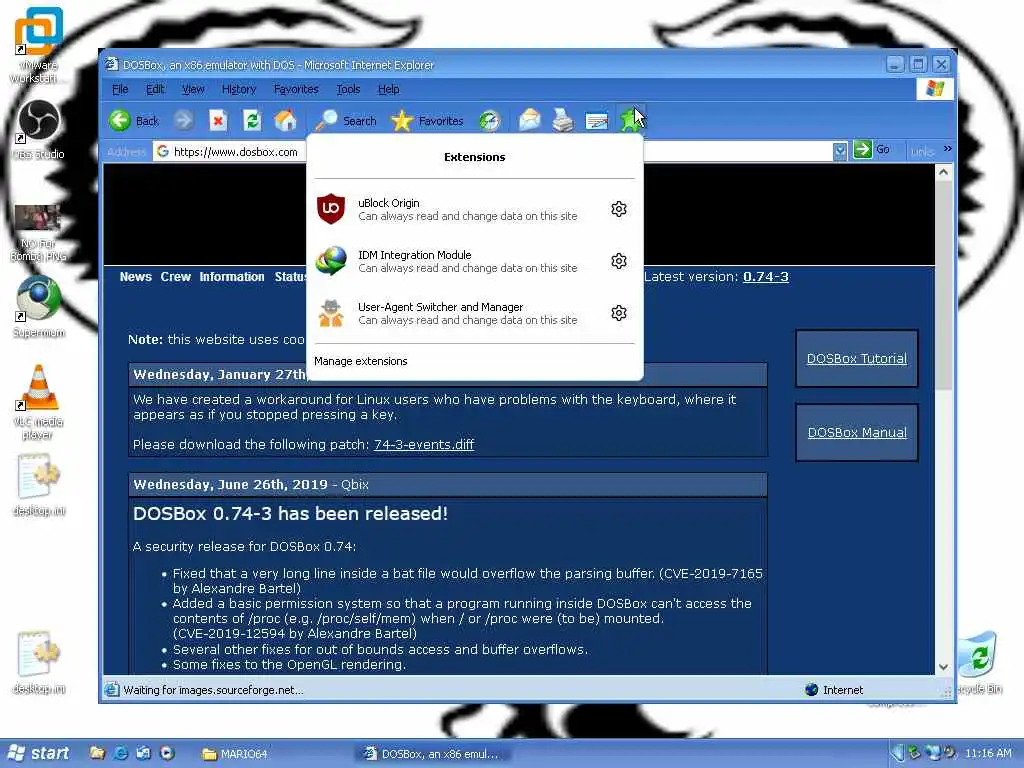The height and width of the screenshot is (768, 1024).
Task: Open the Favorites menu
Action: point(296,89)
